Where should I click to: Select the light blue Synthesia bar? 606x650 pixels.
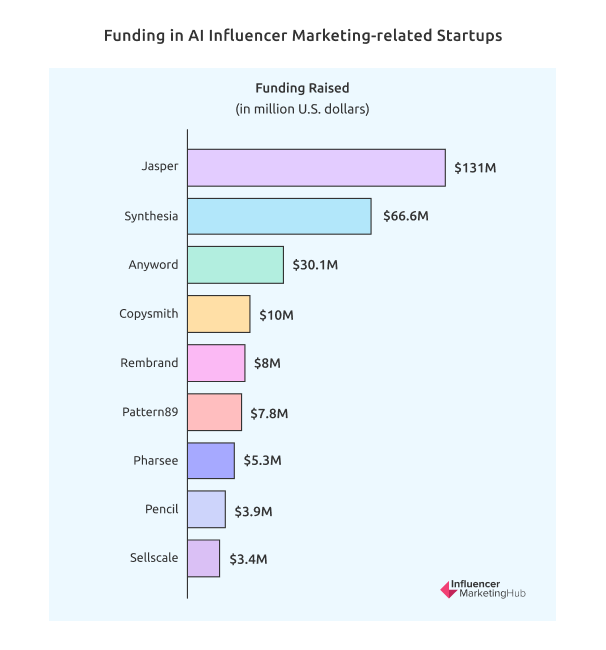pyautogui.click(x=279, y=216)
